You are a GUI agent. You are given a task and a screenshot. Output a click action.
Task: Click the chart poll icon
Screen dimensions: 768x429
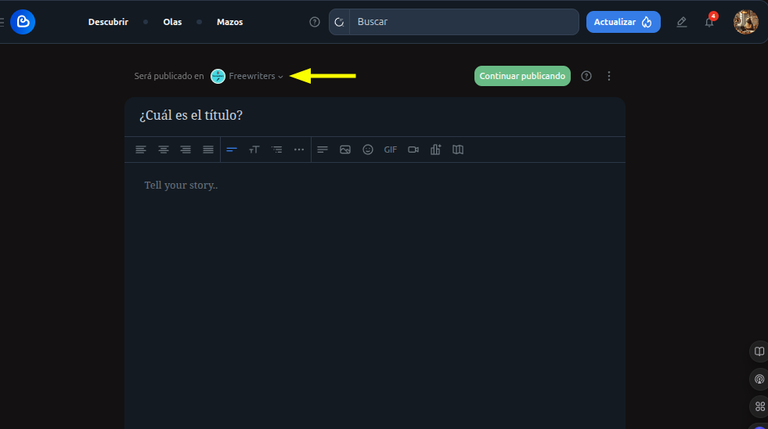pyautogui.click(x=435, y=149)
